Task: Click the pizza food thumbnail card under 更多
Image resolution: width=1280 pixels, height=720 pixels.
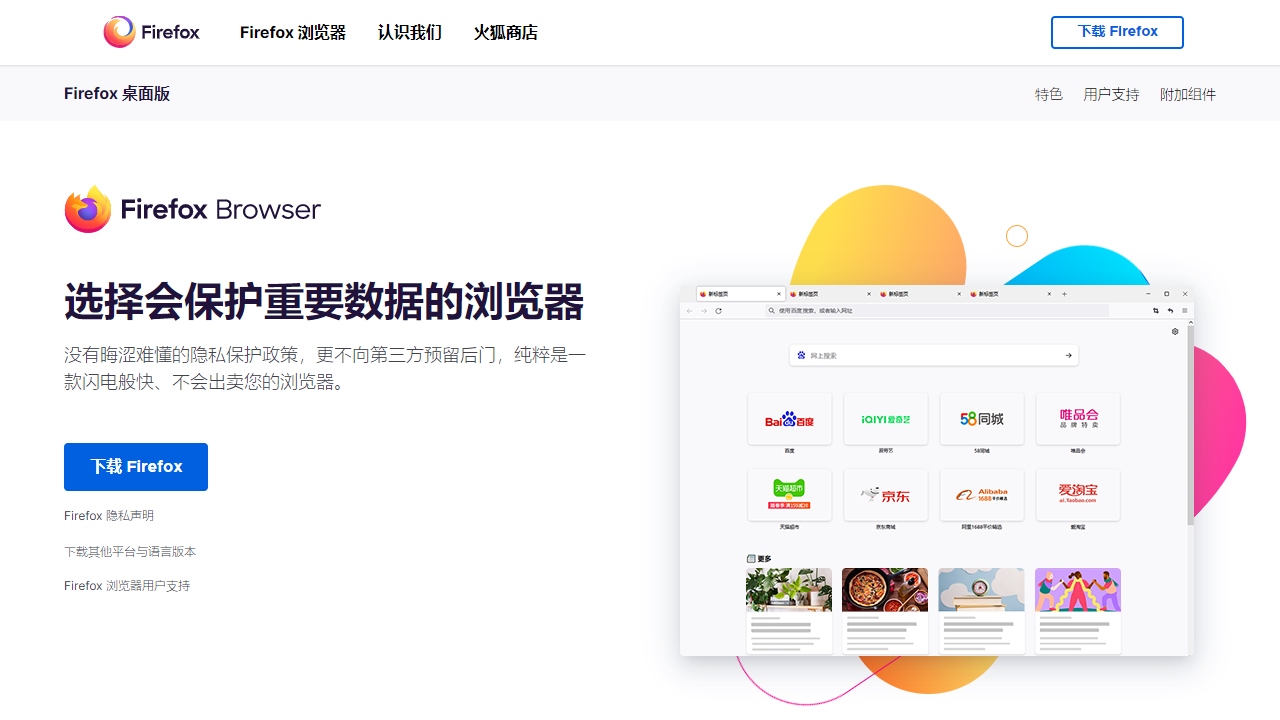Action: [x=885, y=611]
